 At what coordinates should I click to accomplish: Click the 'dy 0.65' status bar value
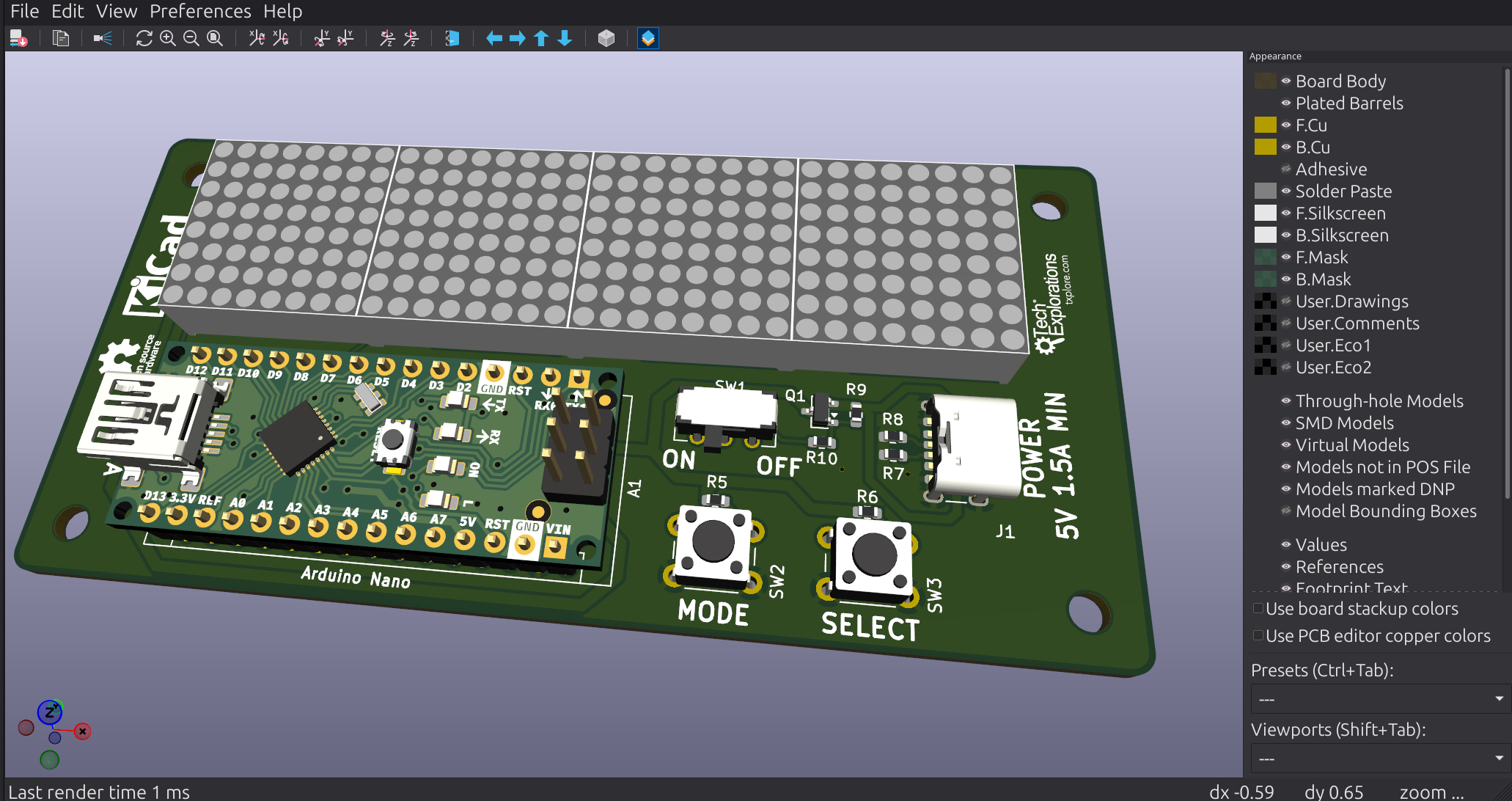1334,791
